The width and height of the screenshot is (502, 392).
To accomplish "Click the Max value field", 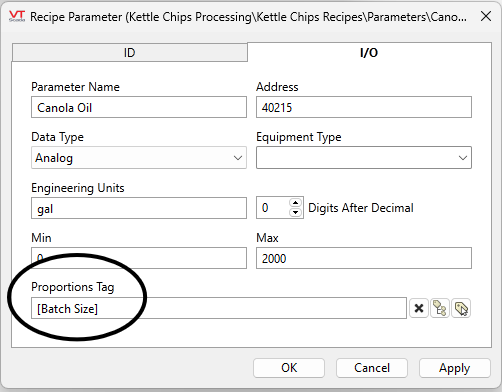I will tap(364, 258).
